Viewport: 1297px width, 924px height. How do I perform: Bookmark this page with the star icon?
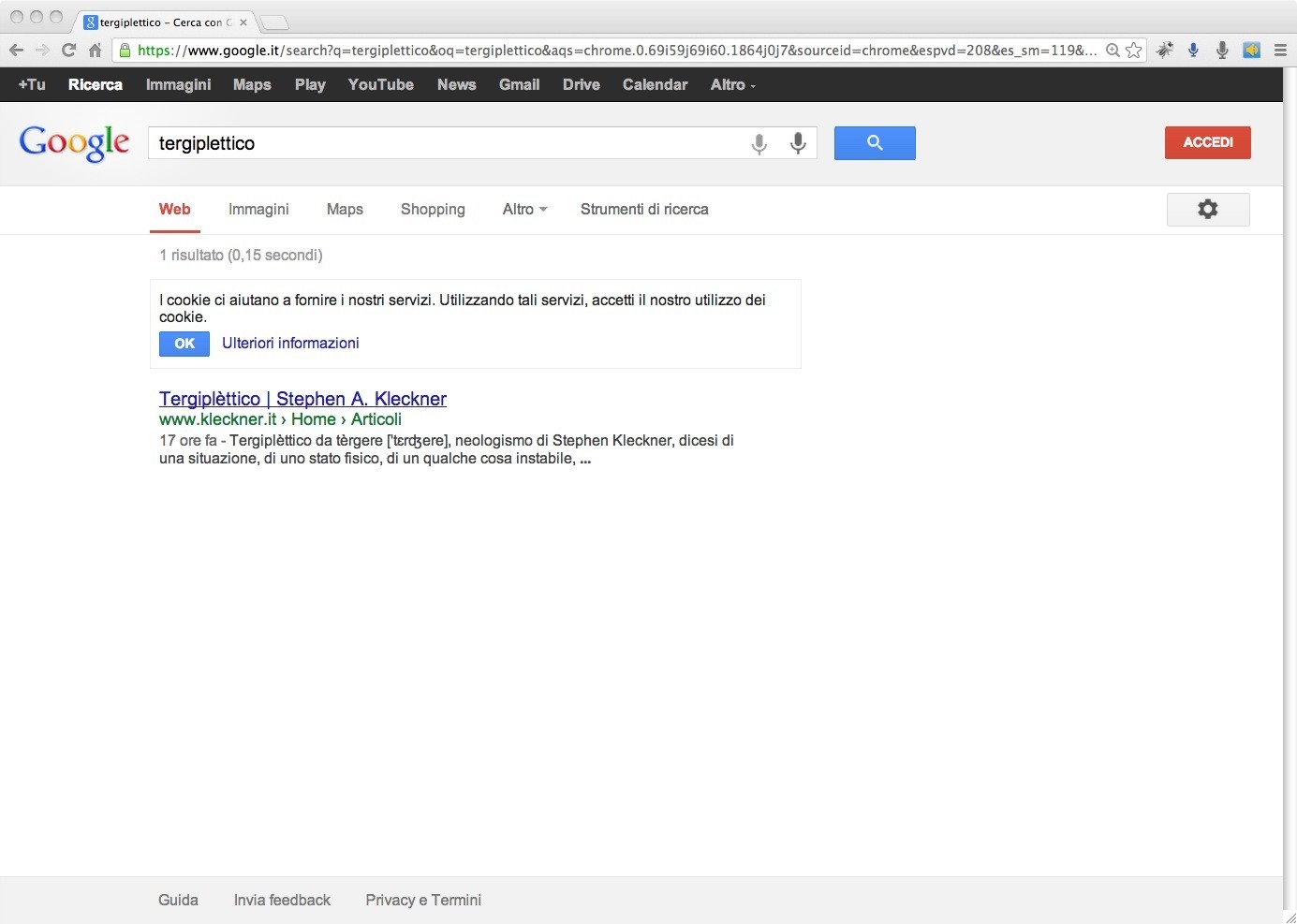pyautogui.click(x=1134, y=51)
